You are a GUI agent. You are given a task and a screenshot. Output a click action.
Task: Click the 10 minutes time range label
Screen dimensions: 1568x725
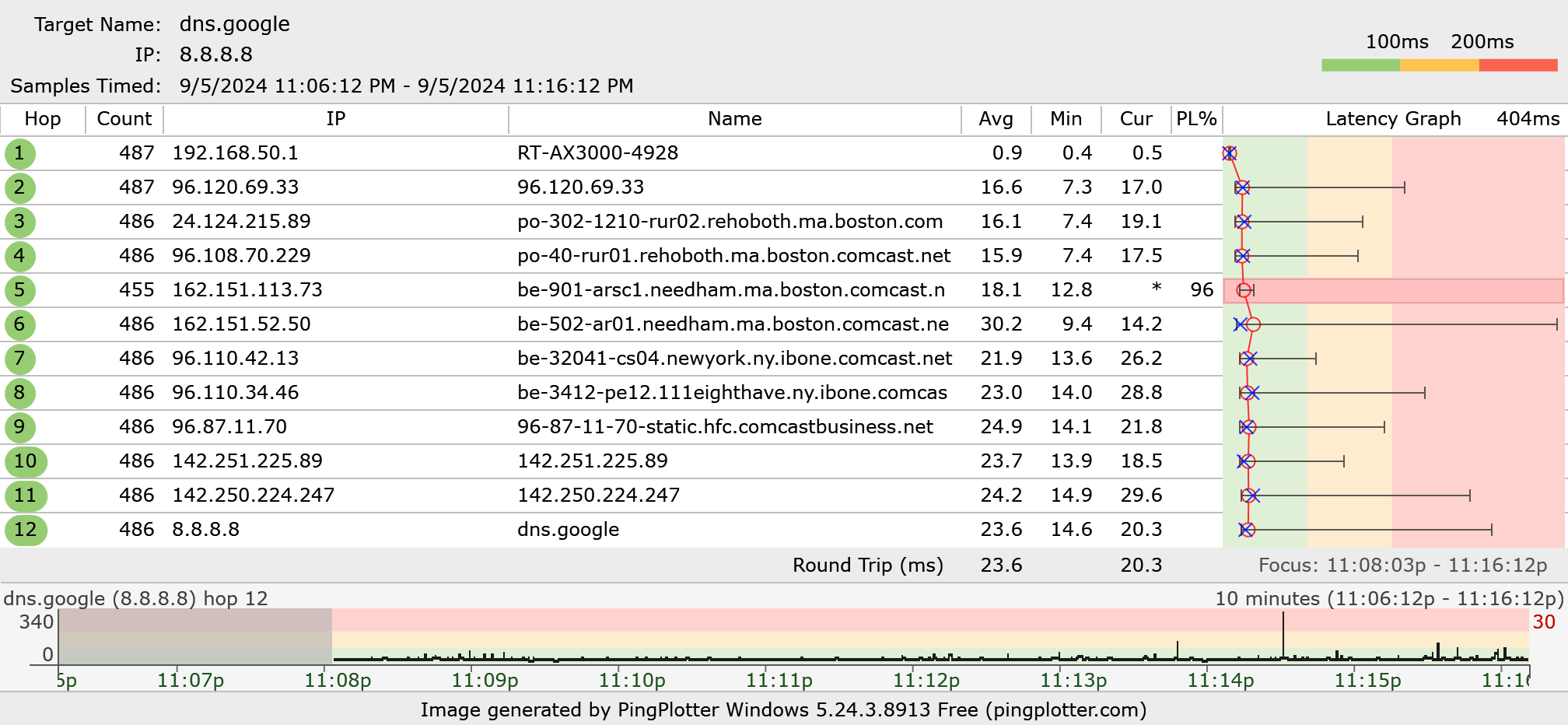click(1390, 599)
